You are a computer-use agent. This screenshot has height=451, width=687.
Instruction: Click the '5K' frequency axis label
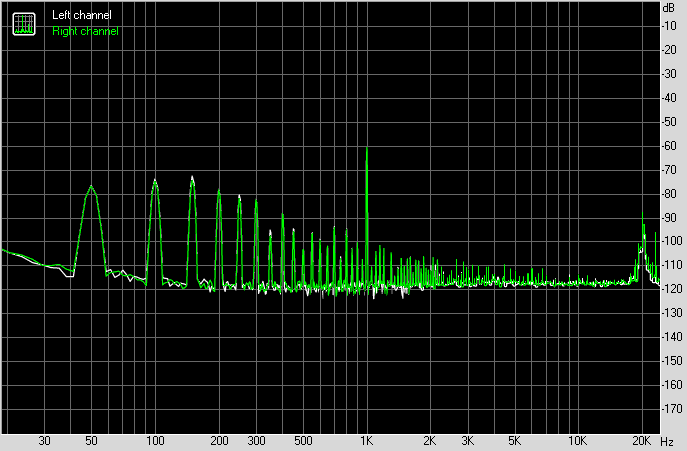click(514, 441)
